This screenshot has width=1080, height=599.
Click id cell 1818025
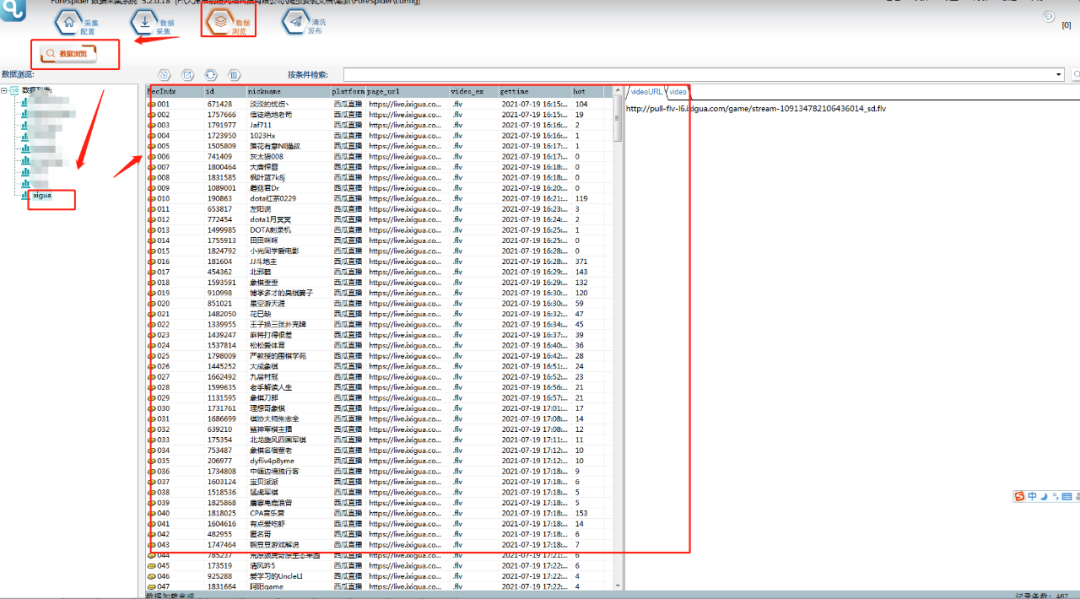222,514
